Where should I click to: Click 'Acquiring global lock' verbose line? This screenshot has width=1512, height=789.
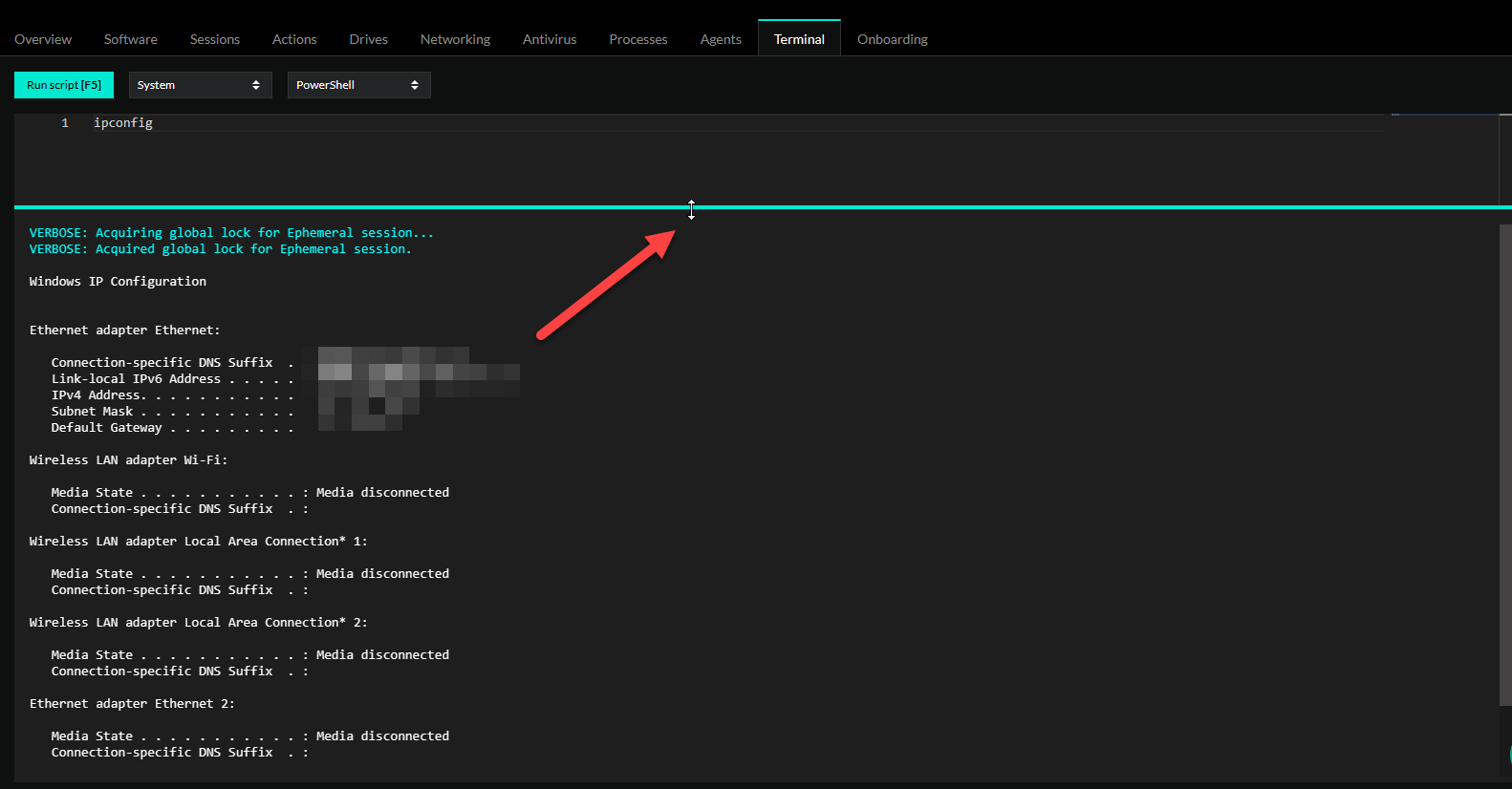pyautogui.click(x=231, y=233)
